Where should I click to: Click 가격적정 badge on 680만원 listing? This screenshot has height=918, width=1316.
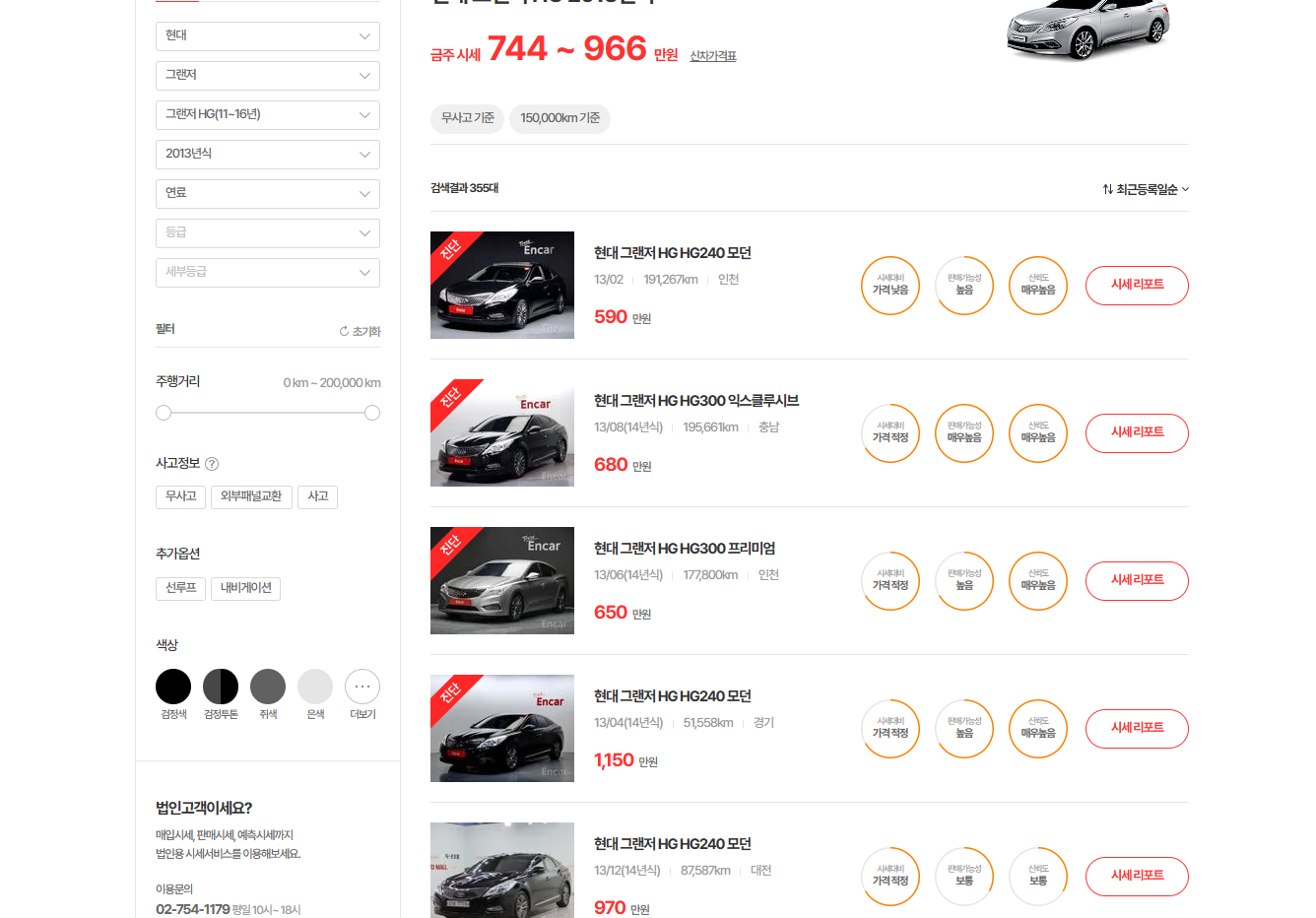pos(890,433)
